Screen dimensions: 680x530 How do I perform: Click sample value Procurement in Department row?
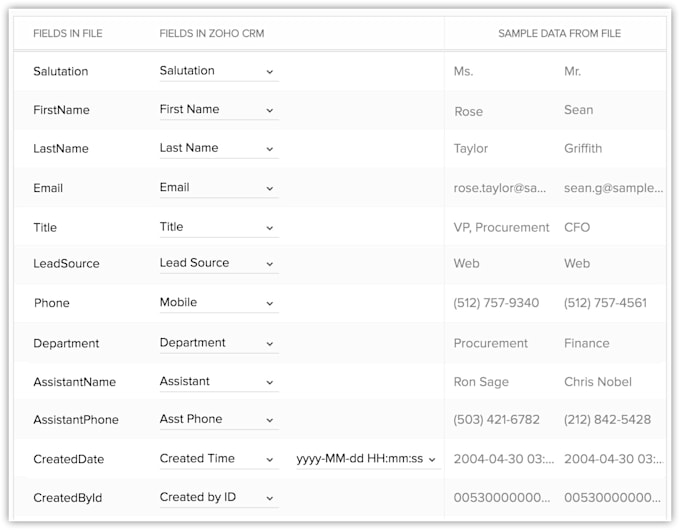(490, 344)
